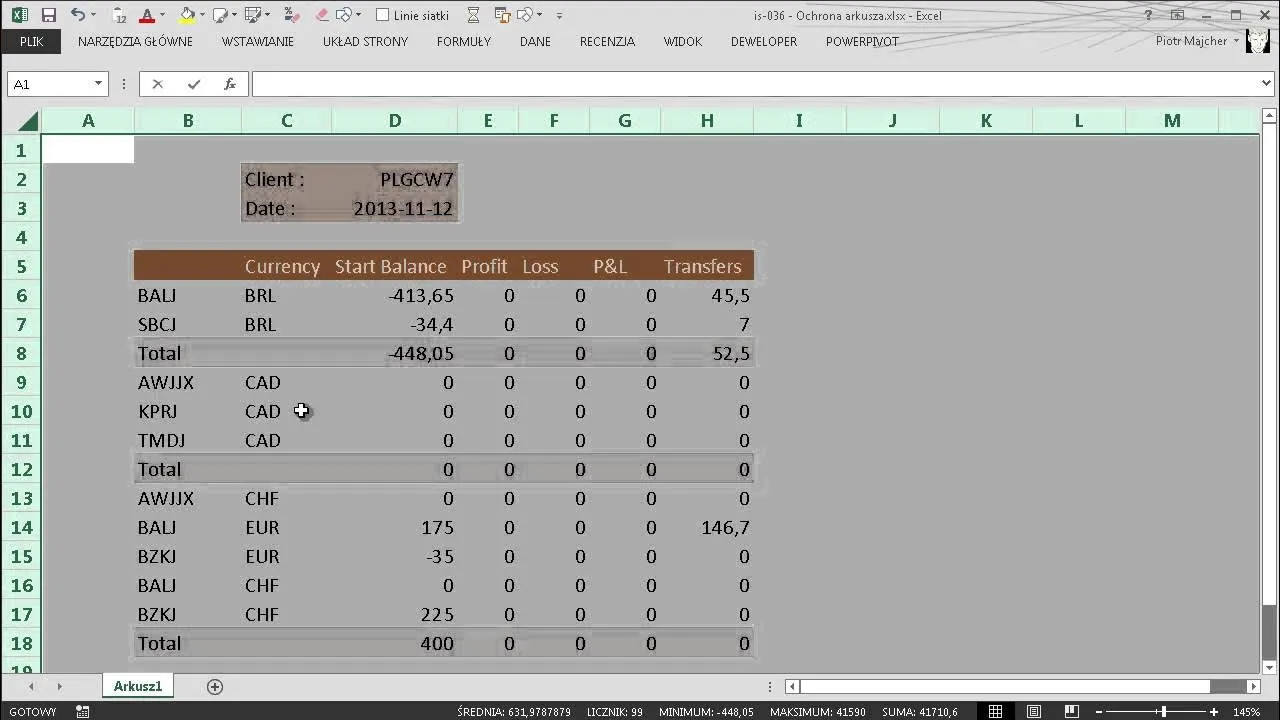Click the yellow fill color bucket icon
This screenshot has width=1280, height=720.
click(x=187, y=15)
